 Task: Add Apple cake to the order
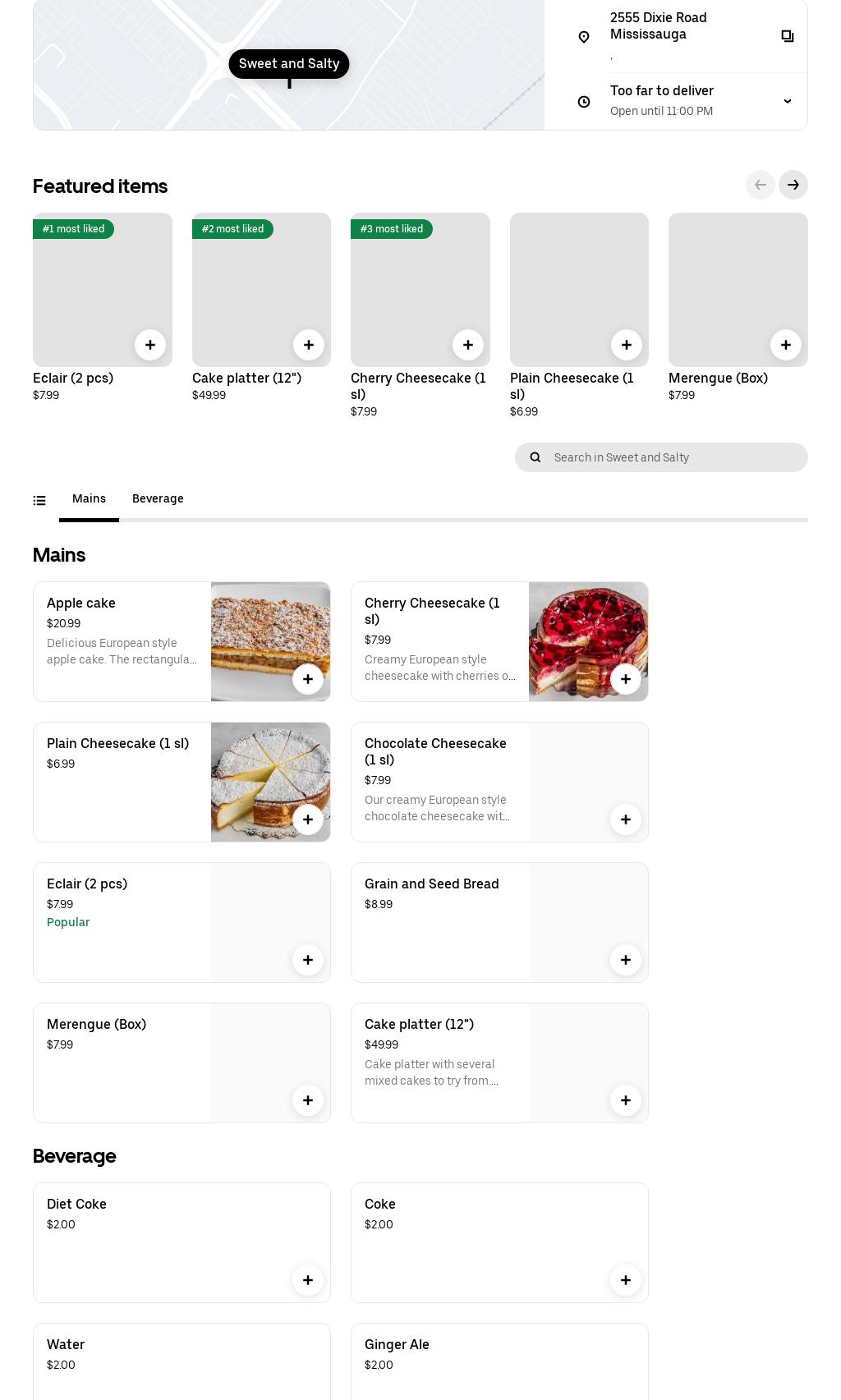pyautogui.click(x=308, y=679)
